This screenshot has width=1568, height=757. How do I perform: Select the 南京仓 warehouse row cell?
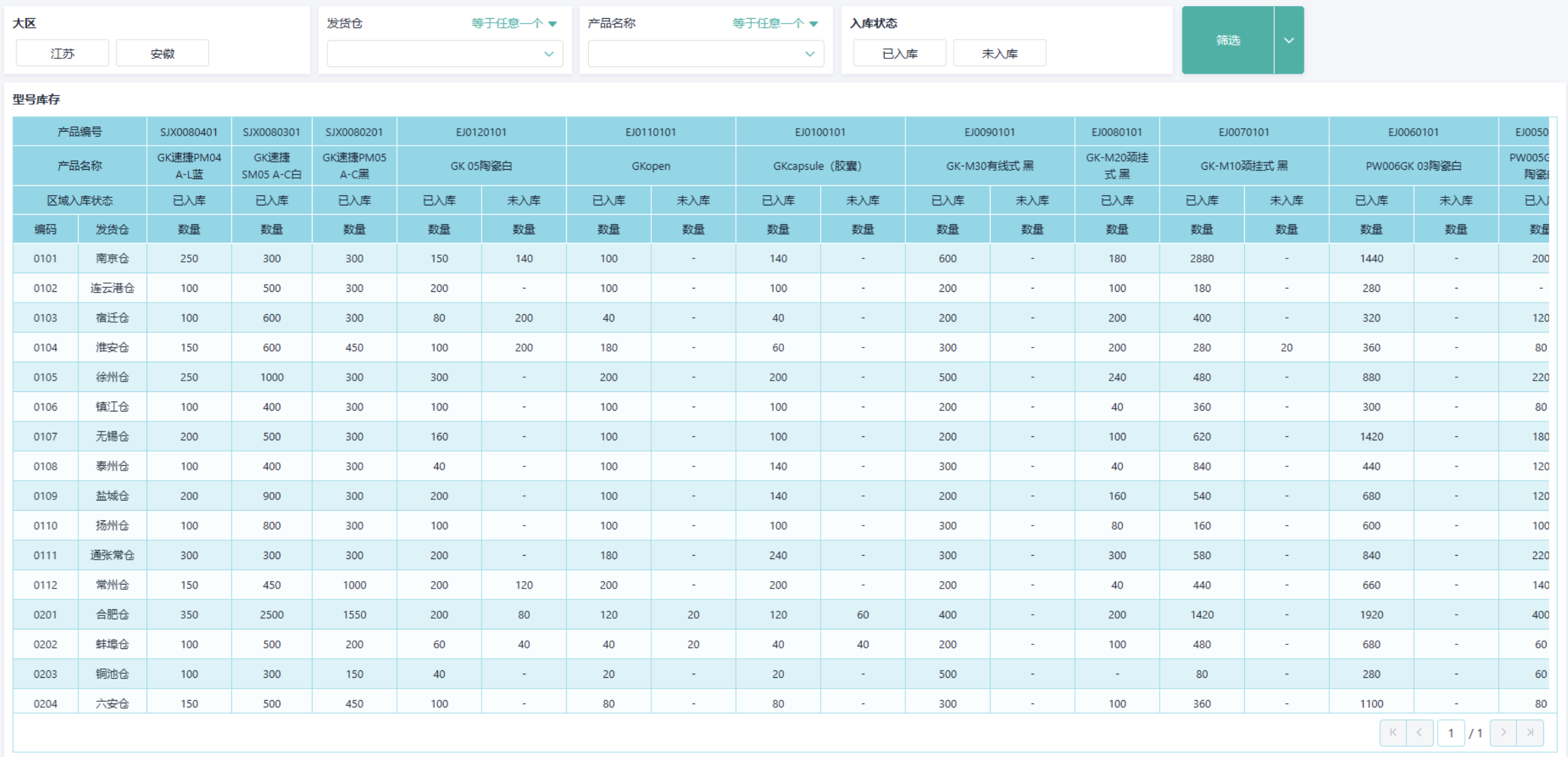tap(112, 258)
